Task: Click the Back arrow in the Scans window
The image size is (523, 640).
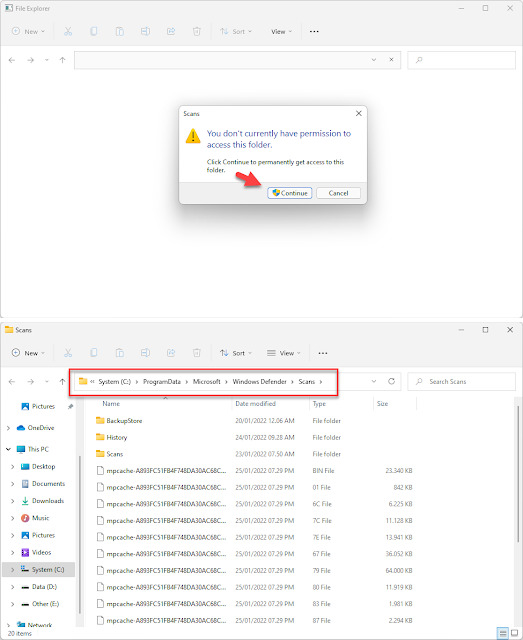Action: (12, 382)
